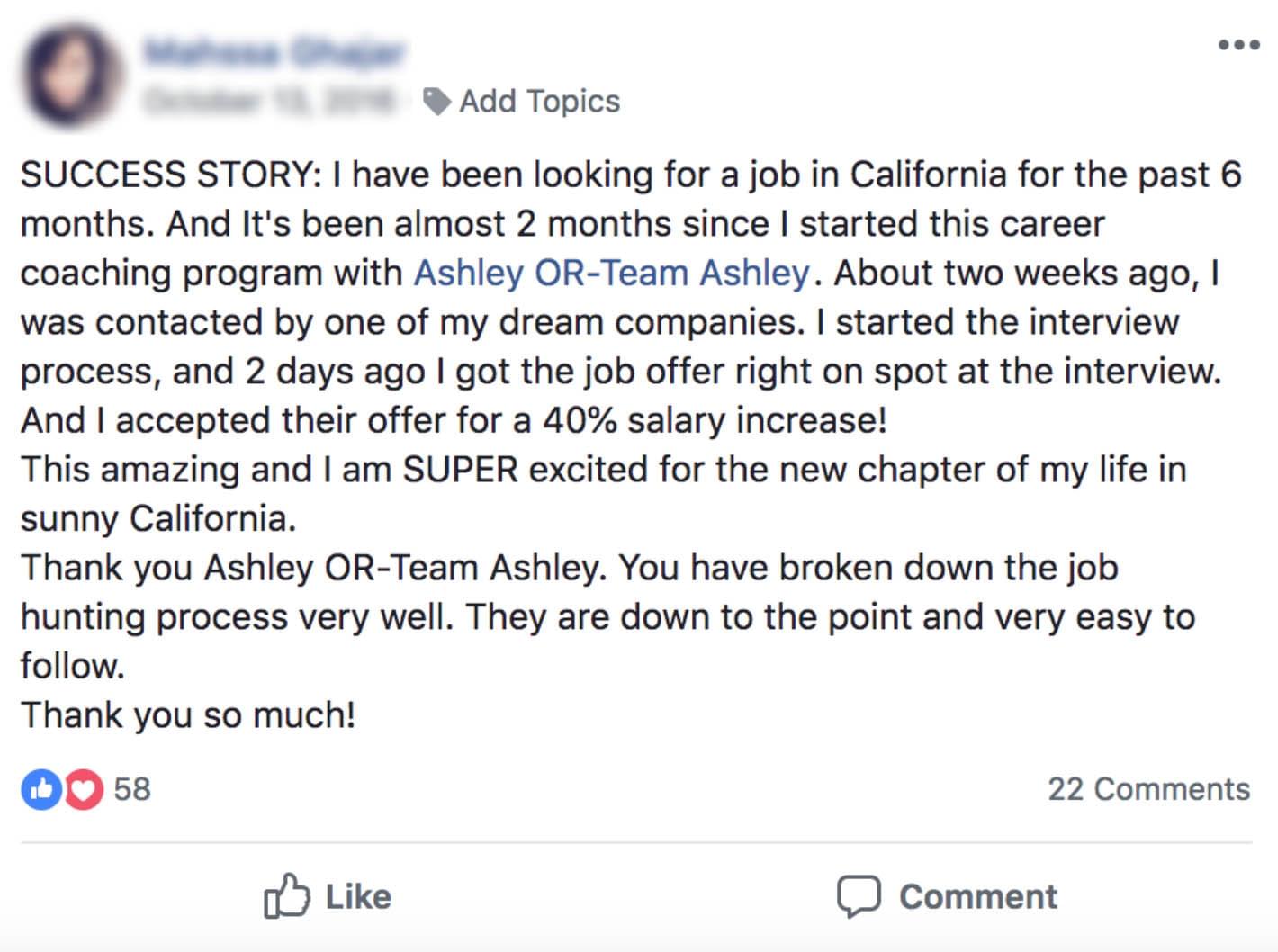Click the red heart reaction icon

click(x=84, y=789)
